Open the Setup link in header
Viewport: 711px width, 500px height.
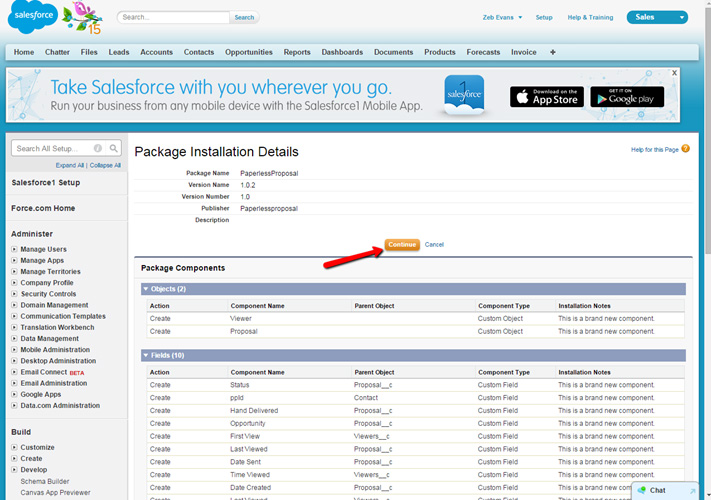coord(544,17)
